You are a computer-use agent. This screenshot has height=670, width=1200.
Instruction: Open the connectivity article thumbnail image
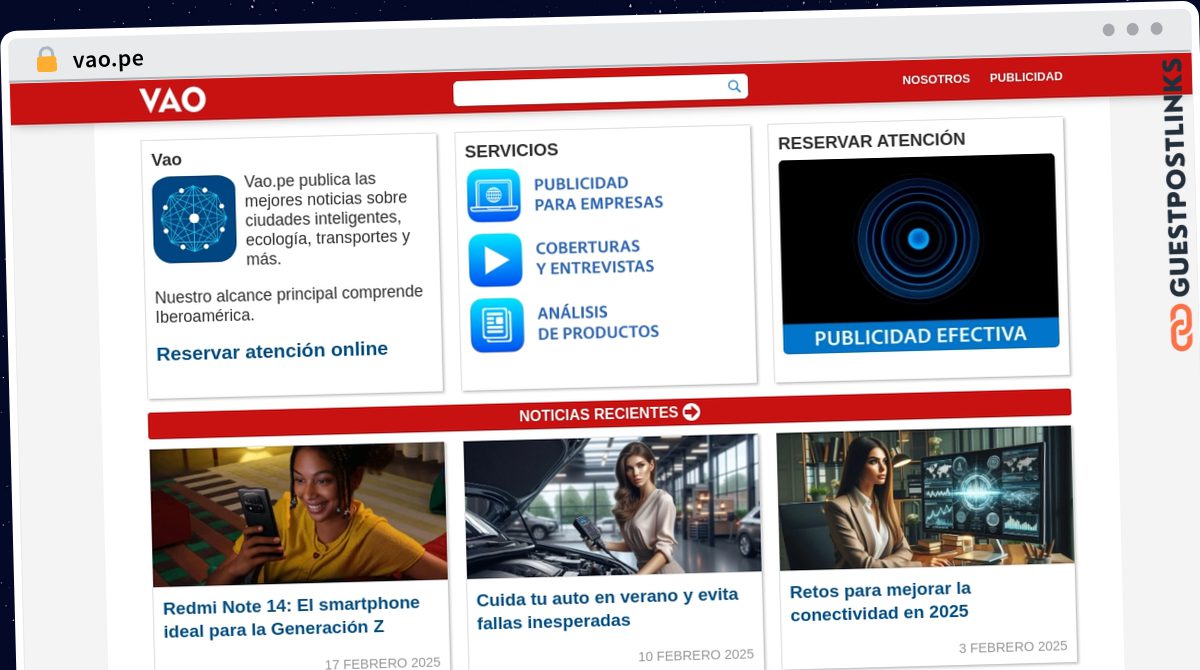925,498
